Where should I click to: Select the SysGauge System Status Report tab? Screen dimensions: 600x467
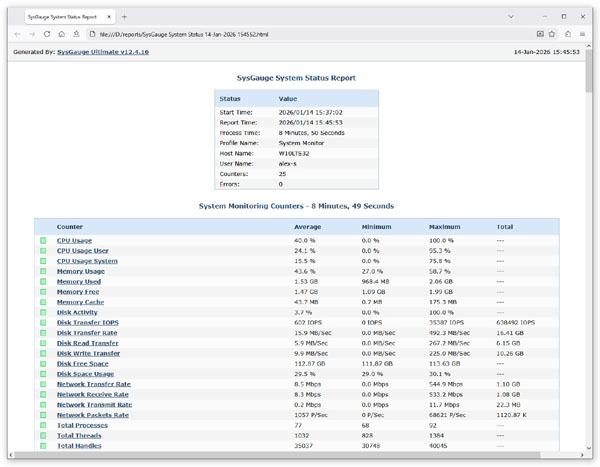pos(70,17)
